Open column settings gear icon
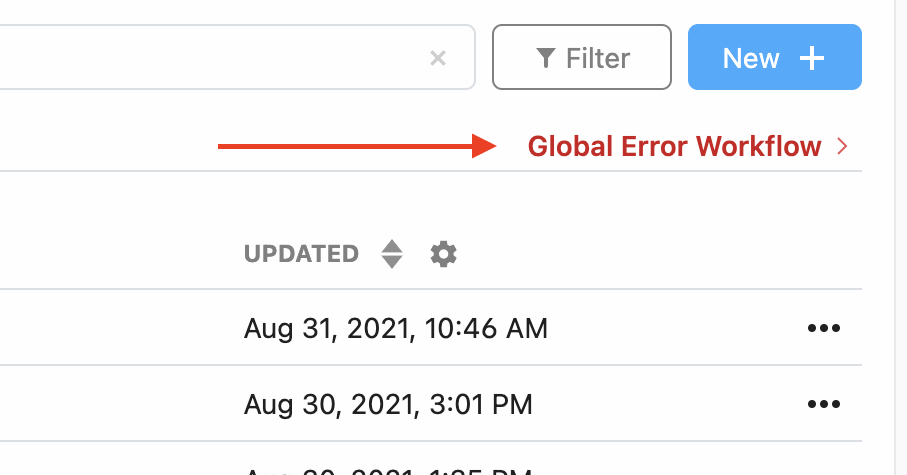This screenshot has height=475, width=907. pos(443,254)
